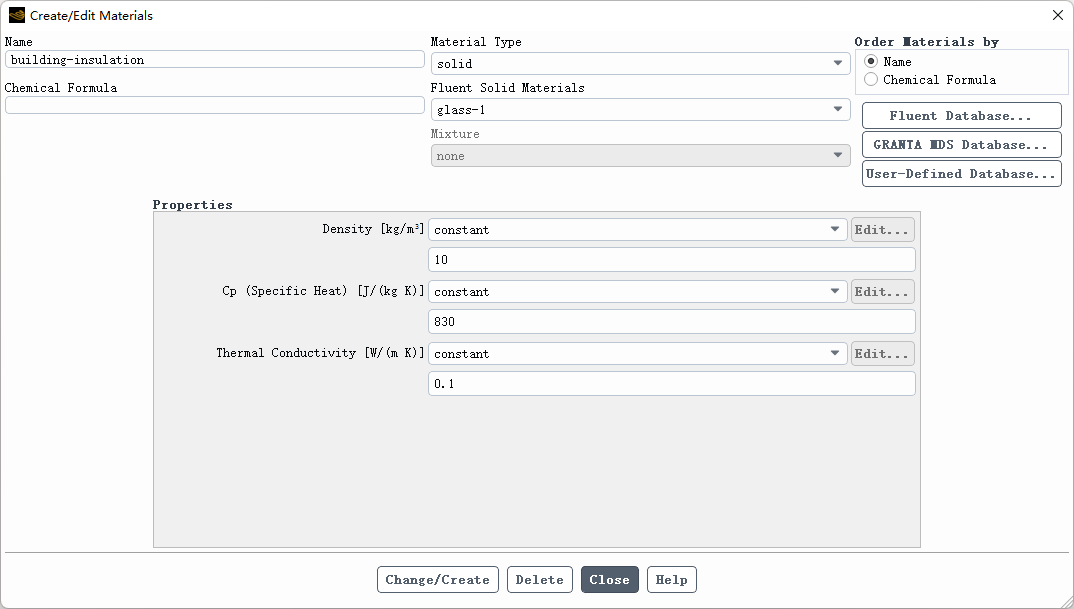Open the Density method dropdown
Screen dimensions: 1074x609
click(x=638, y=230)
